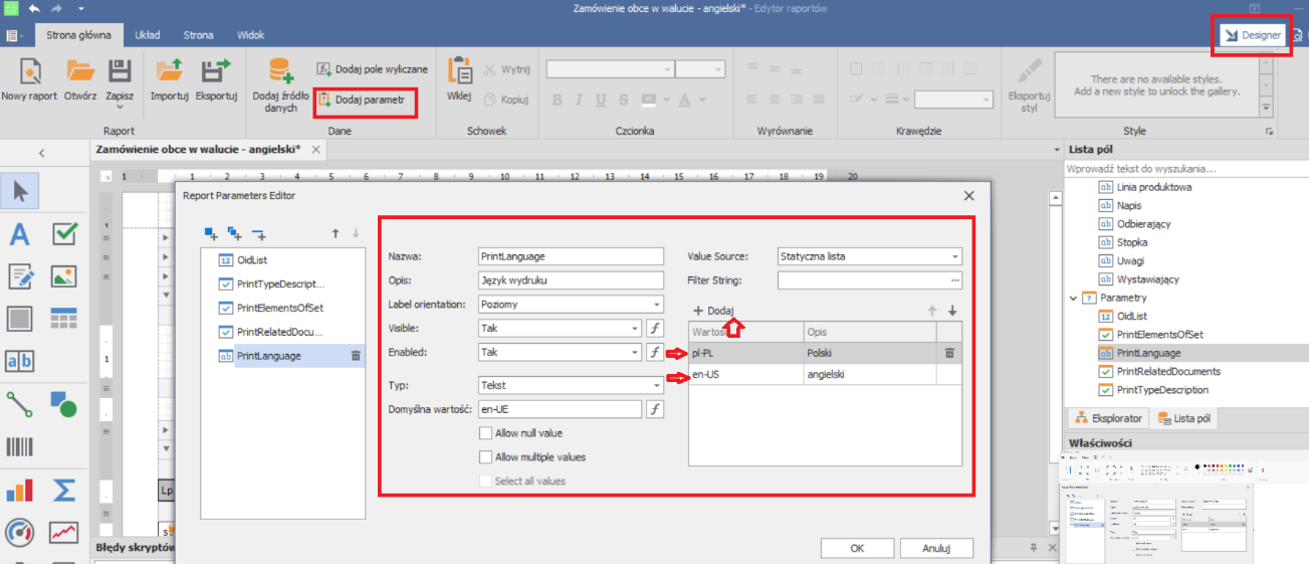The width and height of the screenshot is (1309, 564).
Task: Expand the Typ dropdown
Action: [x=656, y=385]
